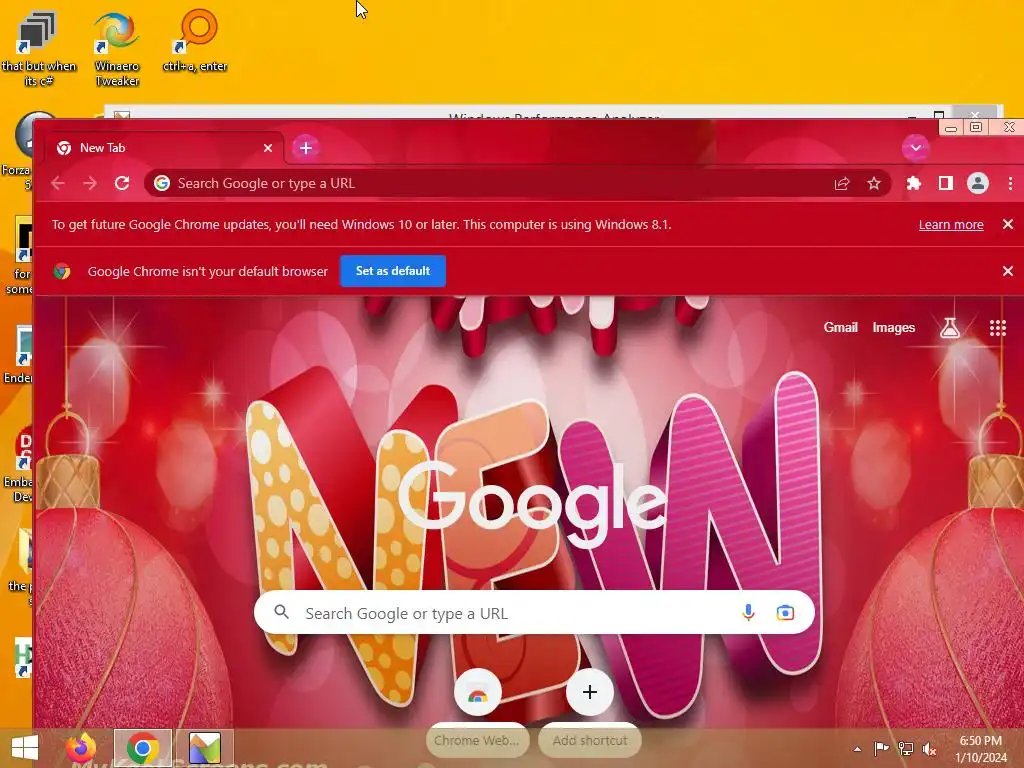
Task: Select the New Tab tab
Action: tap(165, 148)
